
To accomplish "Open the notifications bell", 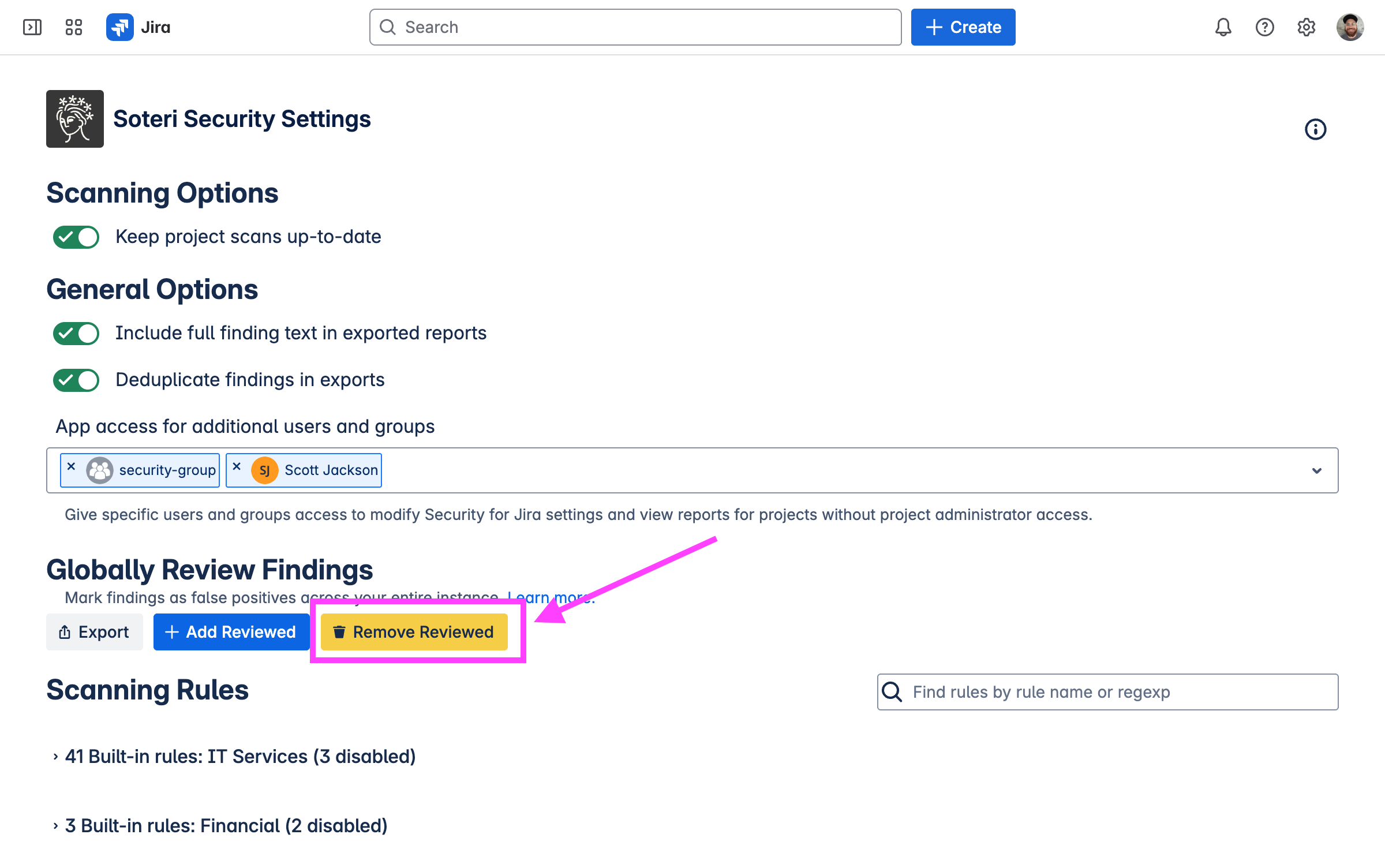I will [x=1223, y=27].
